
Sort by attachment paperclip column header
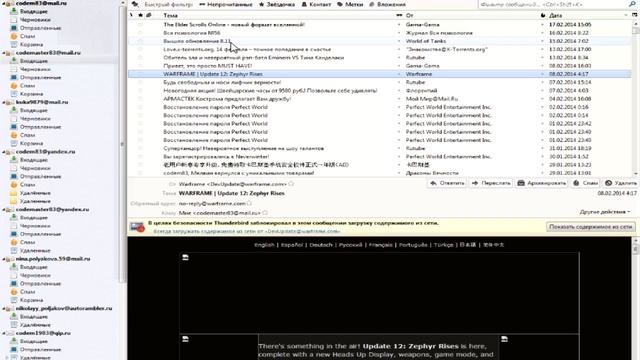coord(149,15)
